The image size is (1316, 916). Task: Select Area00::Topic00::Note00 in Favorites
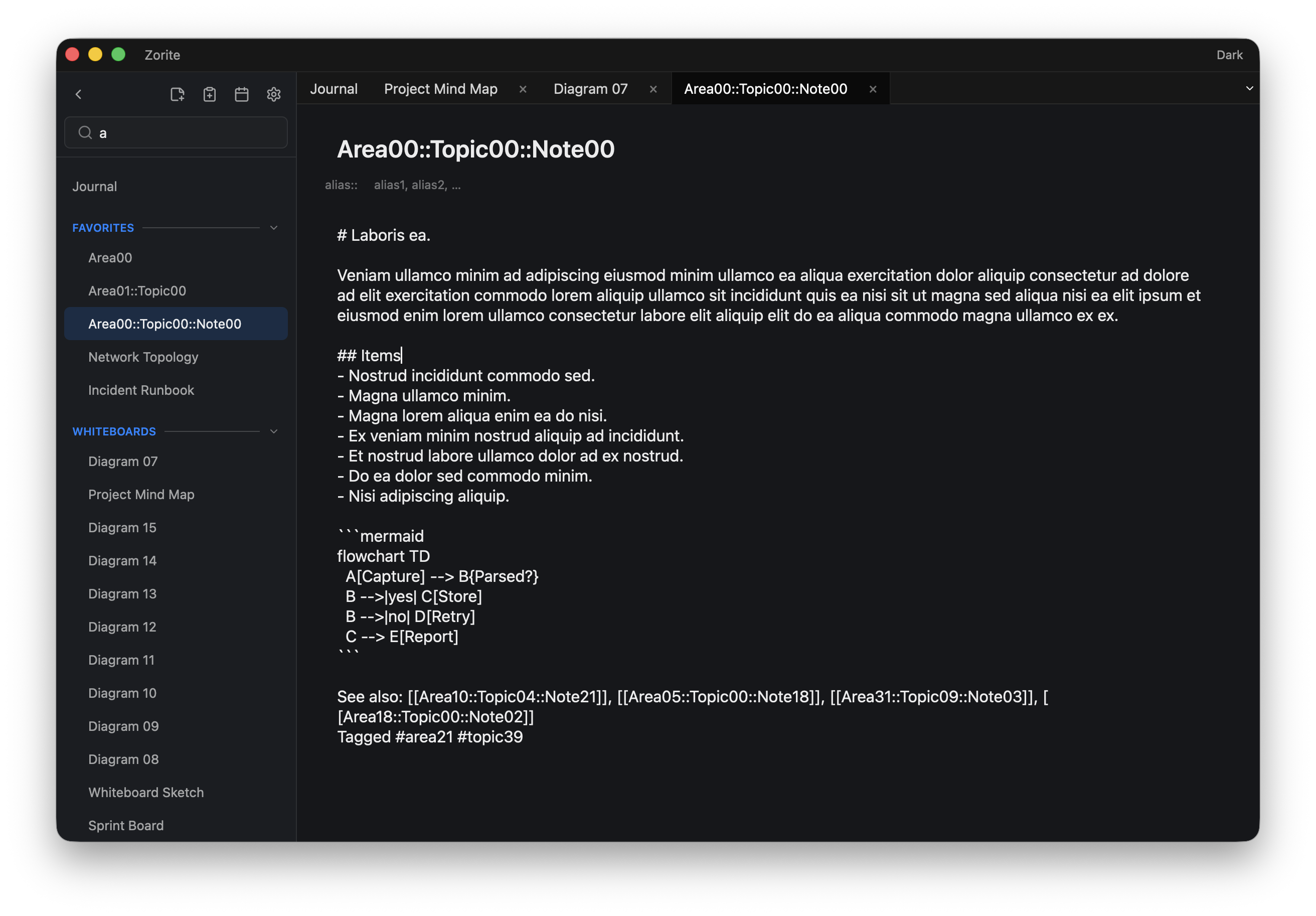(x=176, y=324)
